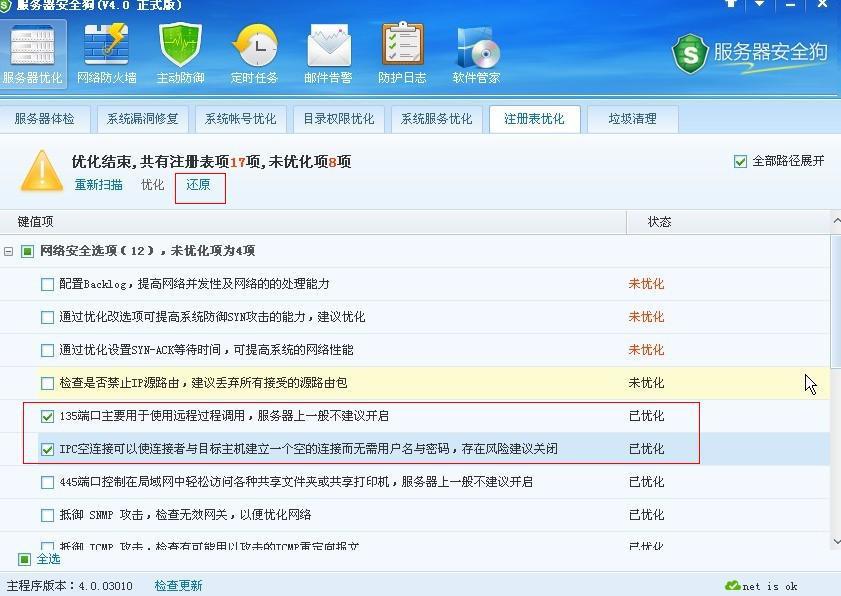Enable the 全部路径展开 checkbox
The image size is (841, 596).
point(740,160)
